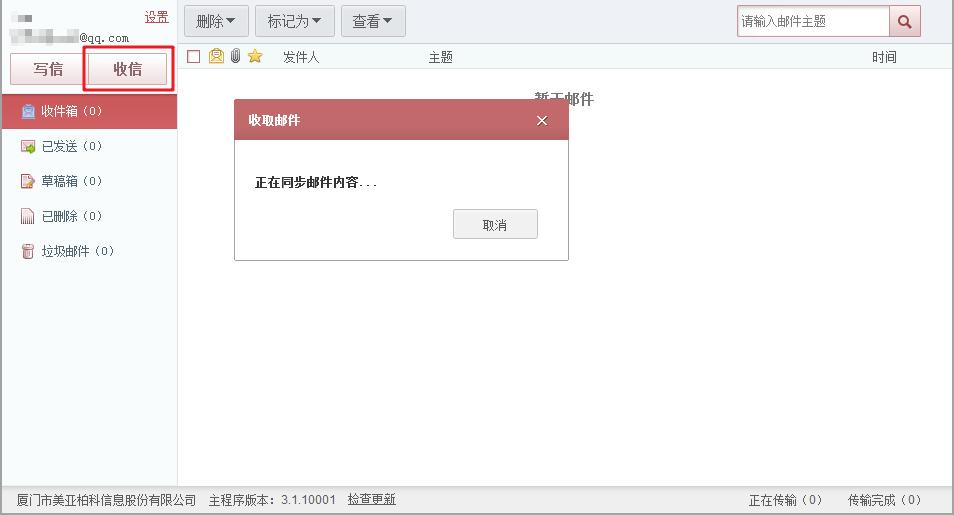Close the 收取邮件 dialog
954x515 pixels.
pos(542,121)
